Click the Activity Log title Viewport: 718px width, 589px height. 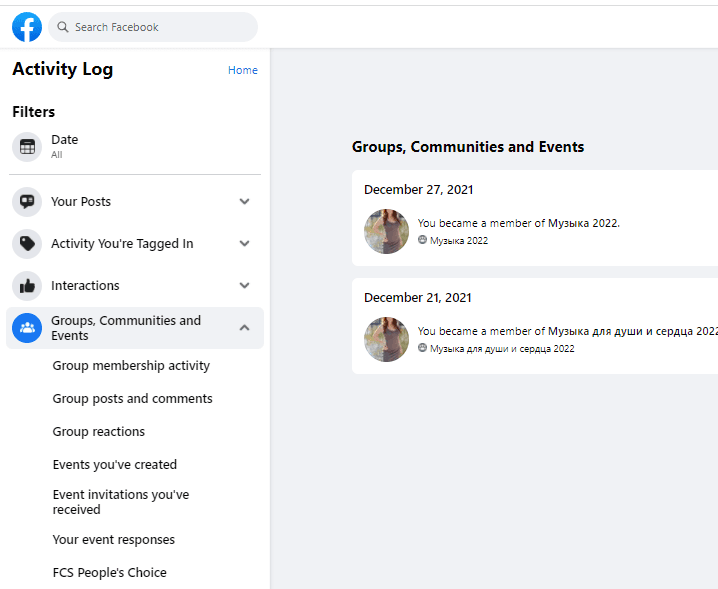coord(63,70)
